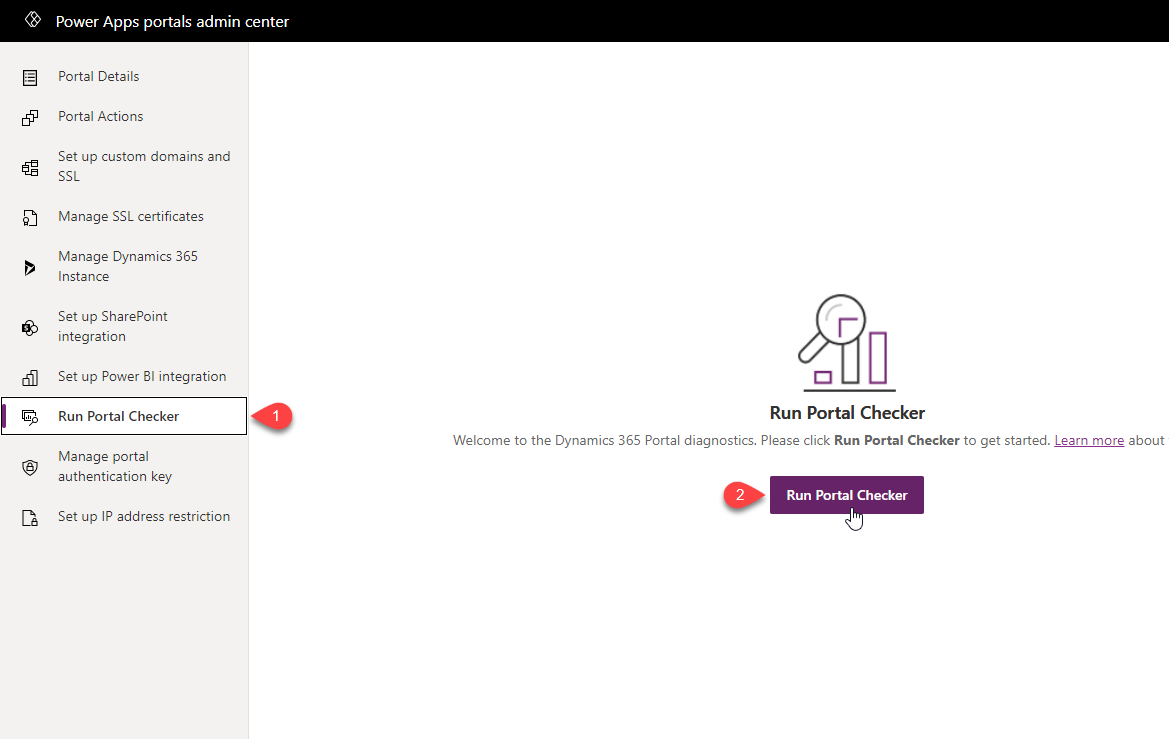Screen dimensions: 1169x739
Task: Click the Run Portal Checker sidebar icon
Action: (30, 417)
